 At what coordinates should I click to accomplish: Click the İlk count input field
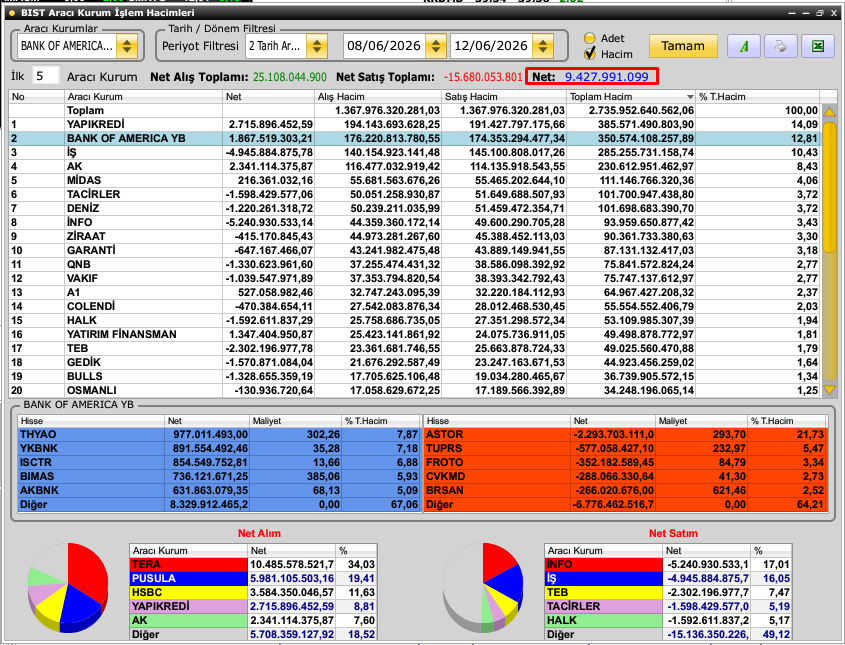(x=45, y=76)
